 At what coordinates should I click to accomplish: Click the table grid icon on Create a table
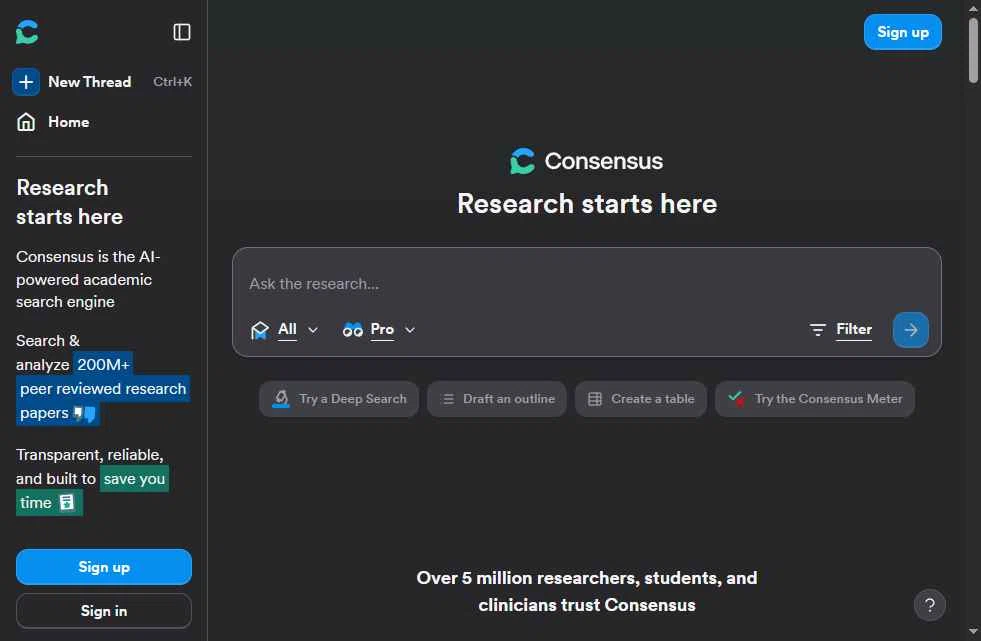coord(595,399)
